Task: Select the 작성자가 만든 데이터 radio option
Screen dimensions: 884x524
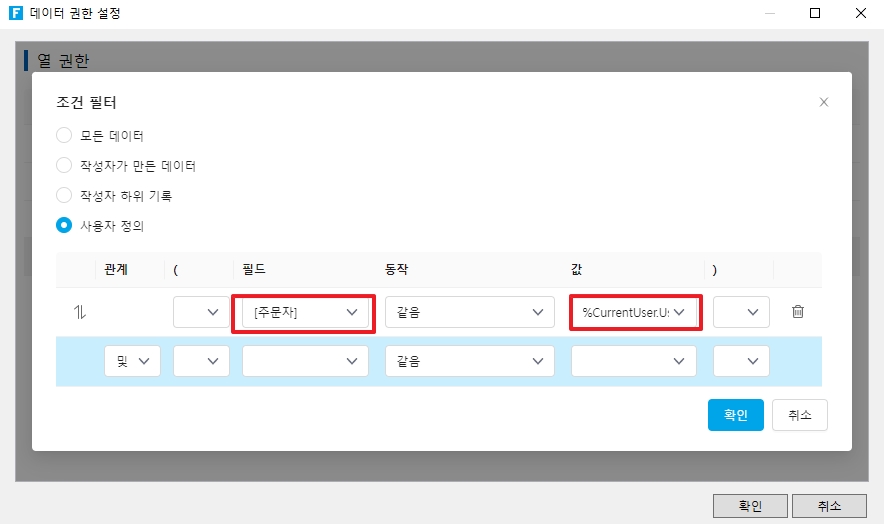Action: [x=64, y=165]
